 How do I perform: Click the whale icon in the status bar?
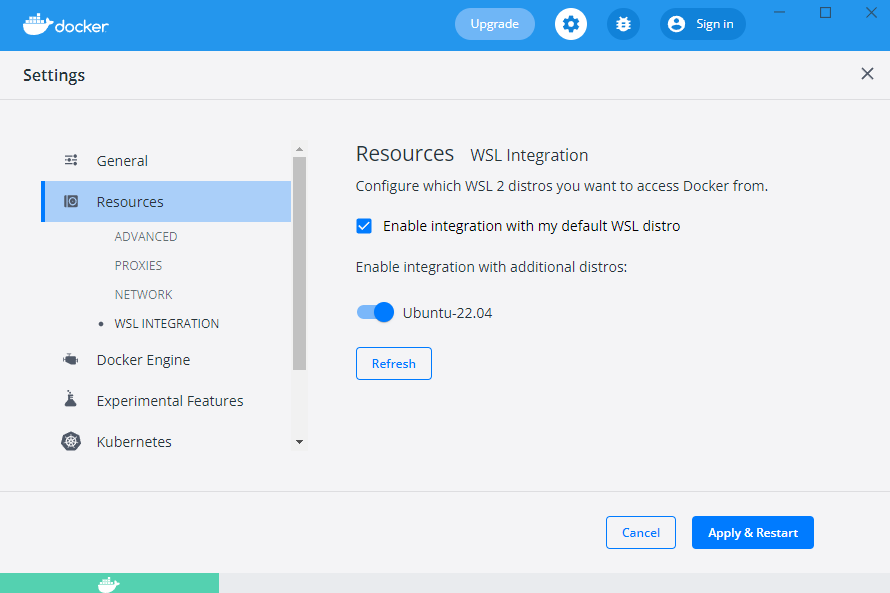click(x=108, y=584)
